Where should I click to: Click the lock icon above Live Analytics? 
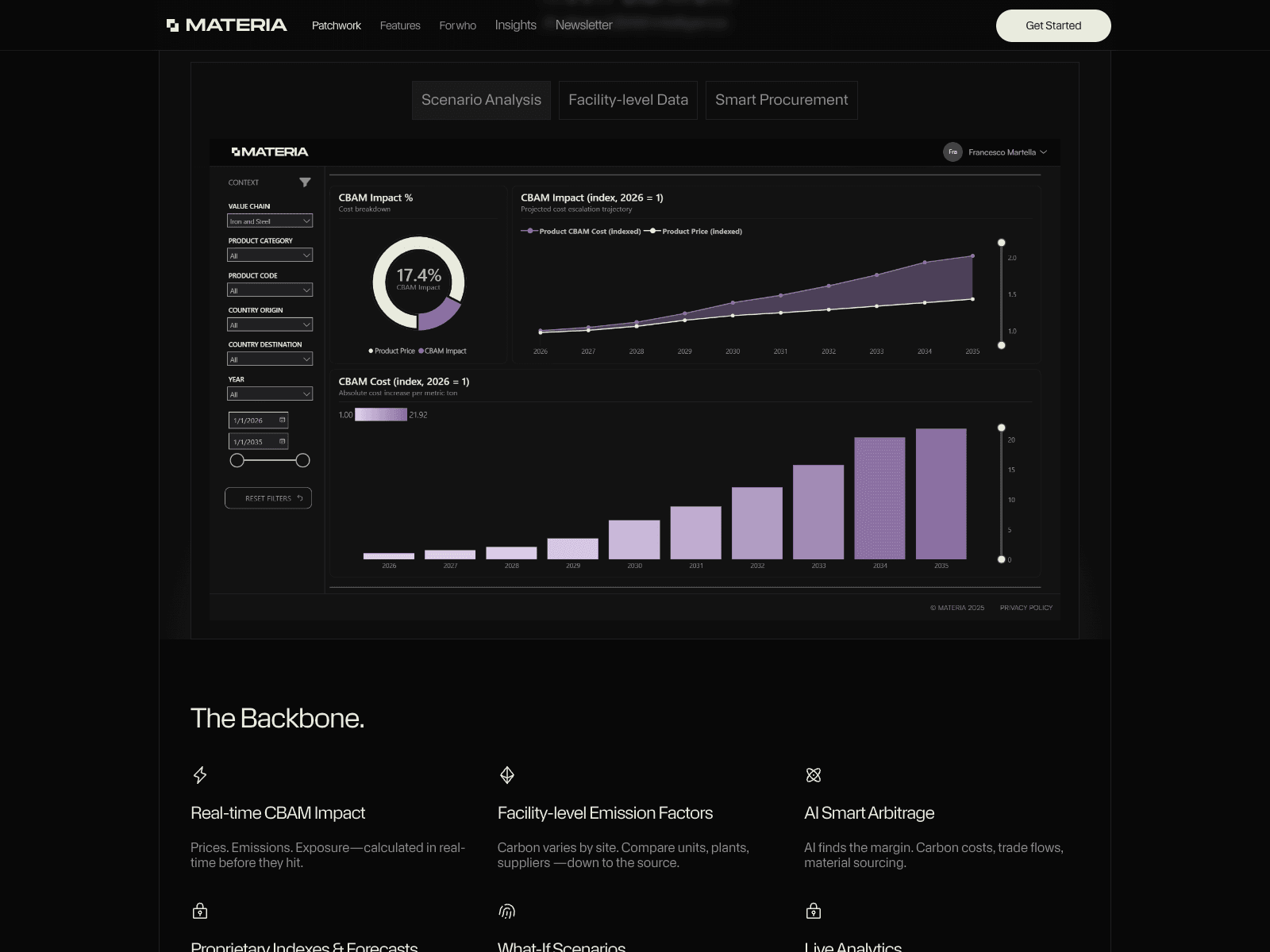click(x=814, y=911)
